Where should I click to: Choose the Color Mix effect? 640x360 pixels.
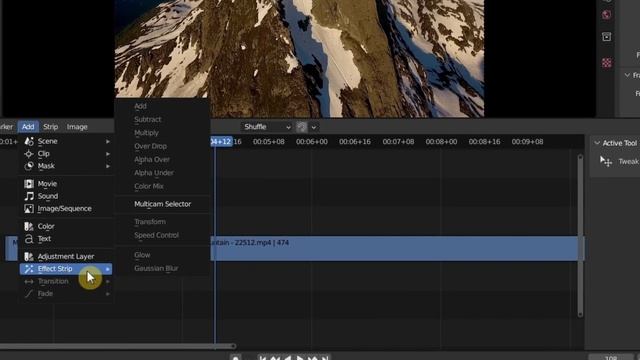(x=163, y=187)
